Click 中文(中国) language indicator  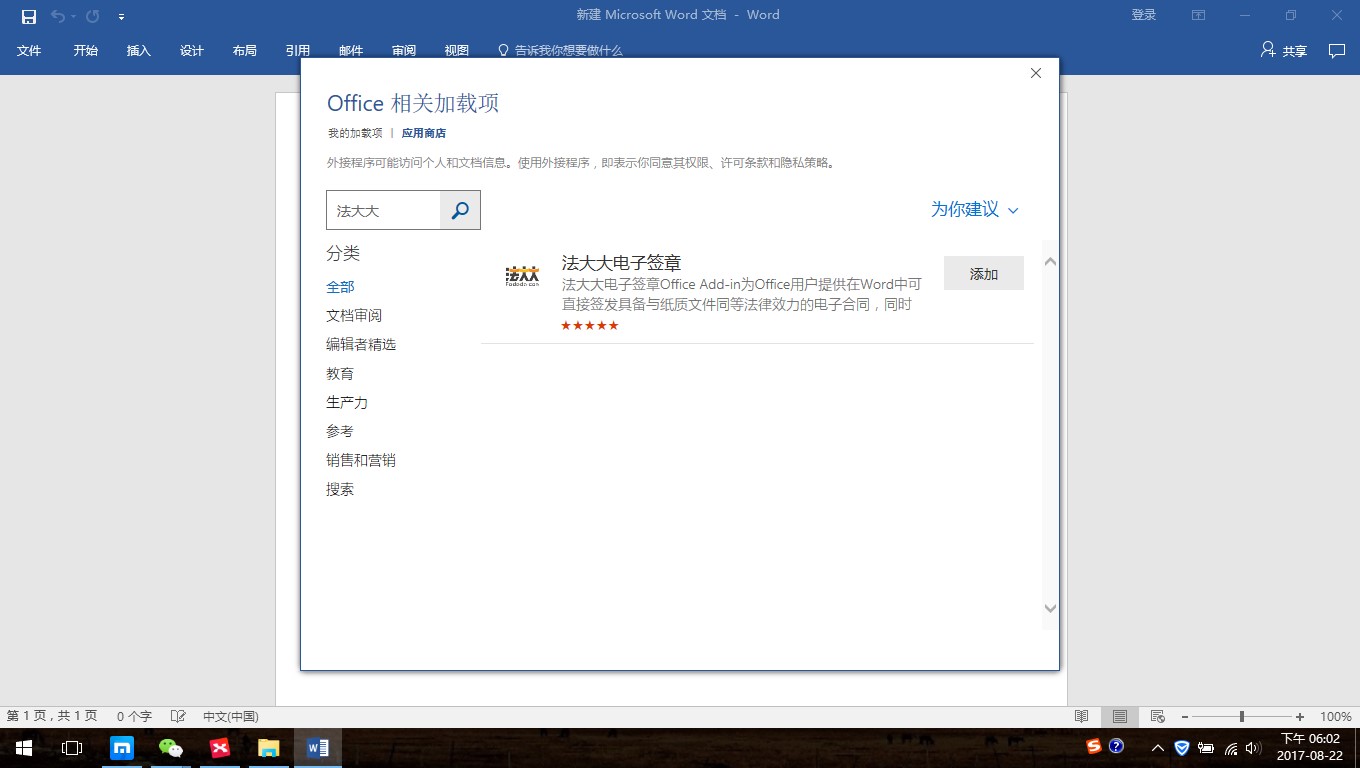pyautogui.click(x=231, y=716)
